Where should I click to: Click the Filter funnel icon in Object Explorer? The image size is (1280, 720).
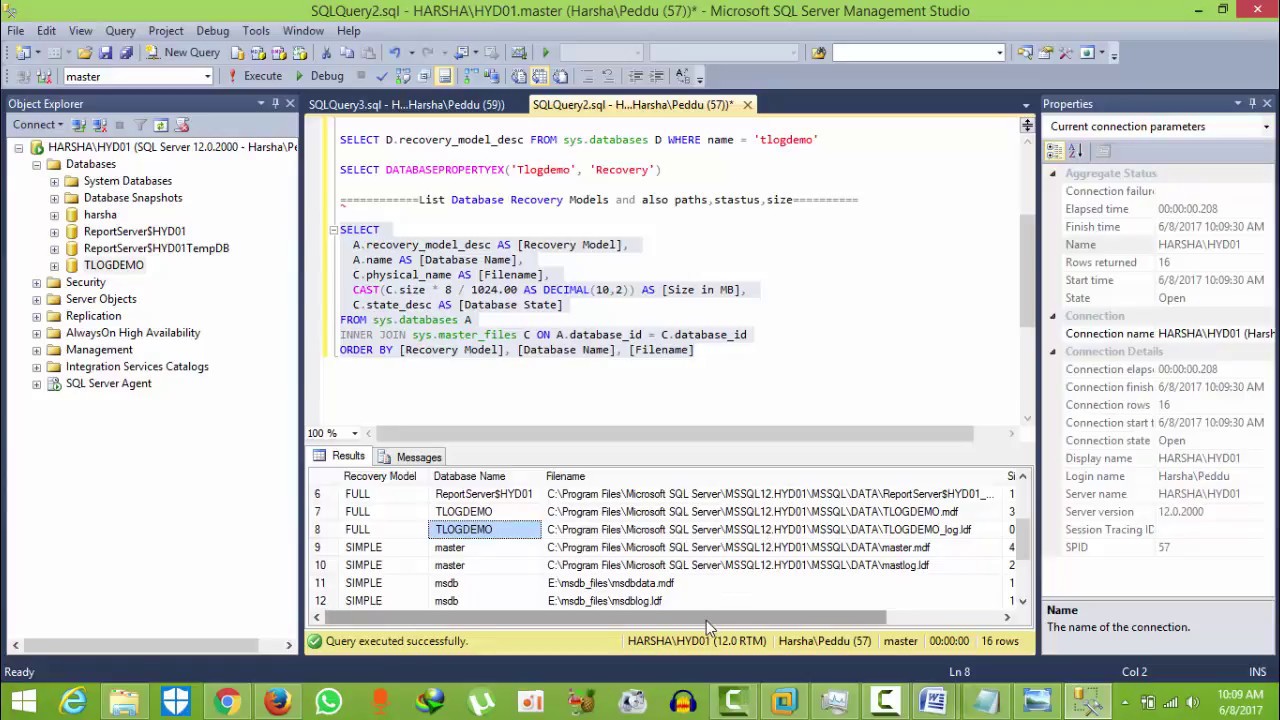click(x=141, y=125)
